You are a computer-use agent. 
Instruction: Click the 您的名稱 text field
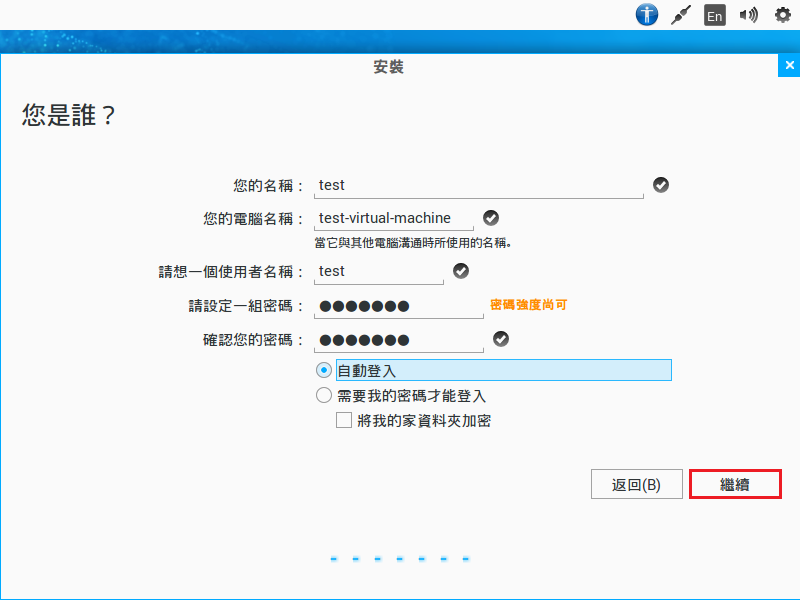pyautogui.click(x=478, y=186)
